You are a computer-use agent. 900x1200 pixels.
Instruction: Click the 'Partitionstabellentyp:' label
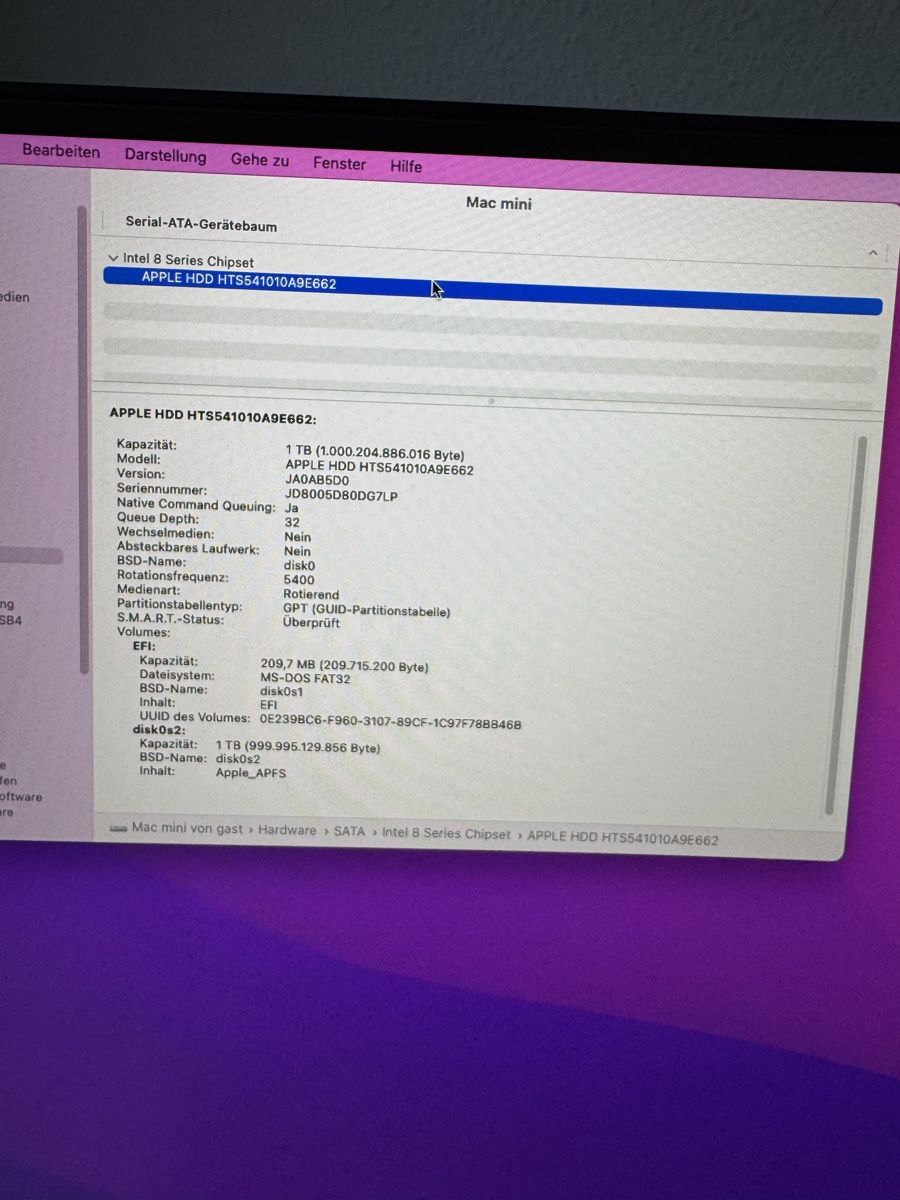[x=179, y=605]
